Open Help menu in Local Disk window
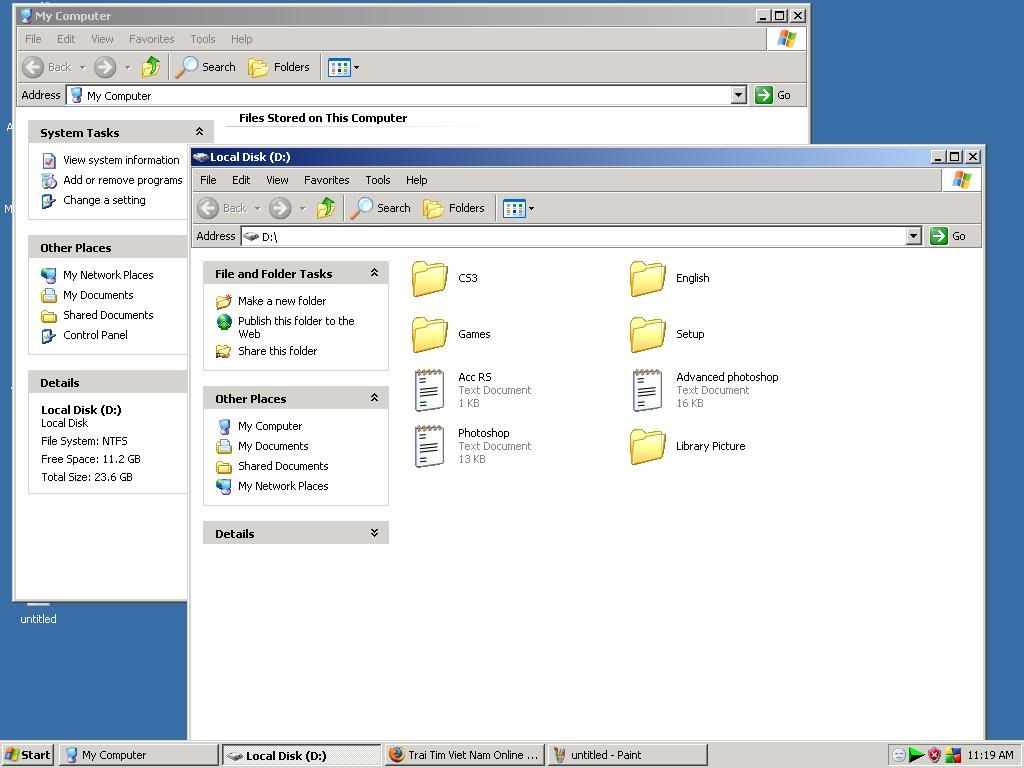This screenshot has height=768, width=1024. (416, 180)
